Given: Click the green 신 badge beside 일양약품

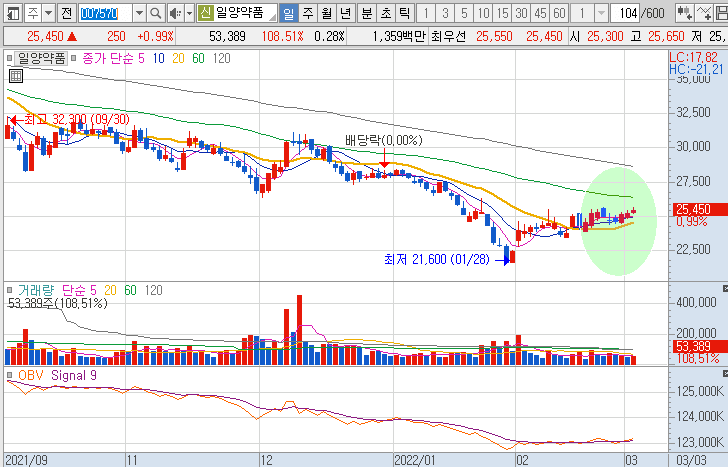Looking at the screenshot, I should [x=205, y=13].
